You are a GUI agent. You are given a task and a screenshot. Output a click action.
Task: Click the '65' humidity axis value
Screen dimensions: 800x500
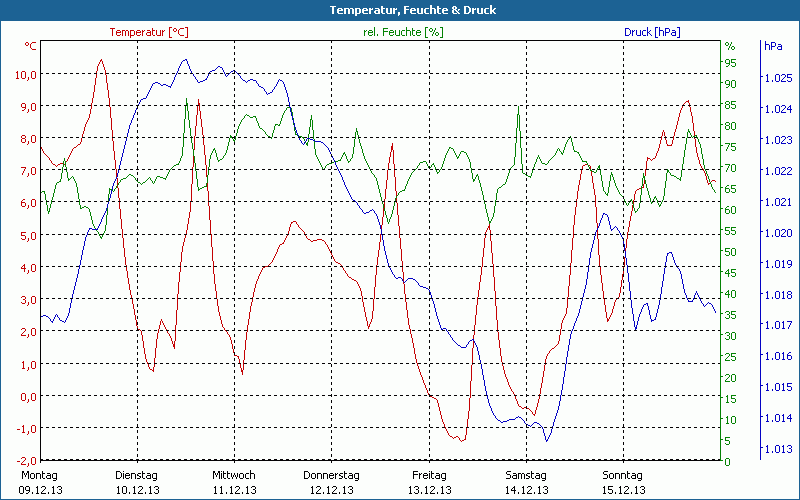point(731,189)
